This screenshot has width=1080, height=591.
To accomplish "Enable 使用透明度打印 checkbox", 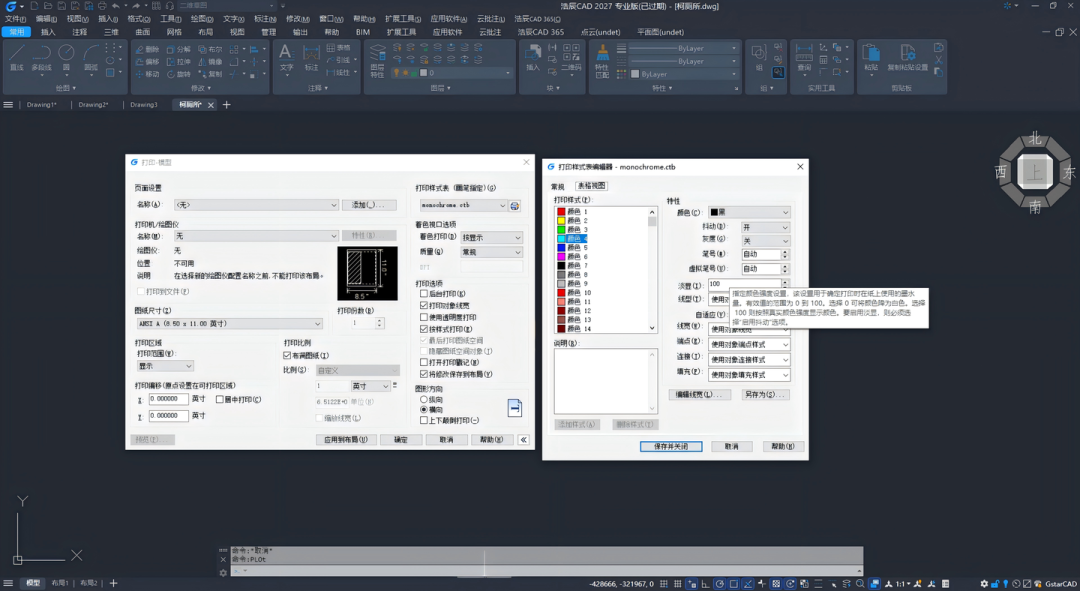I will point(424,318).
